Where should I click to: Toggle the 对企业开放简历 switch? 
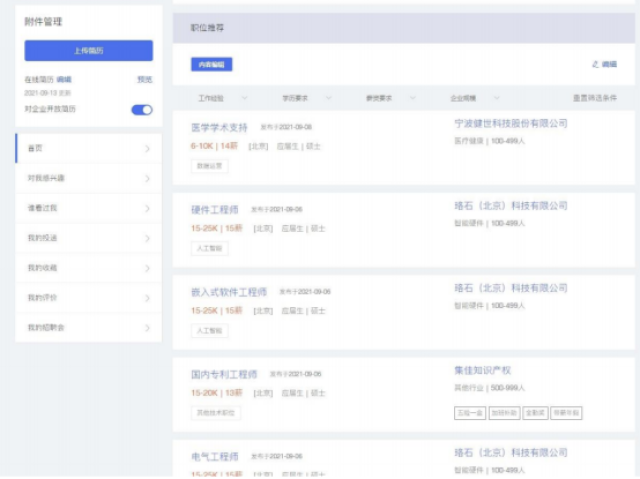pyautogui.click(x=142, y=110)
